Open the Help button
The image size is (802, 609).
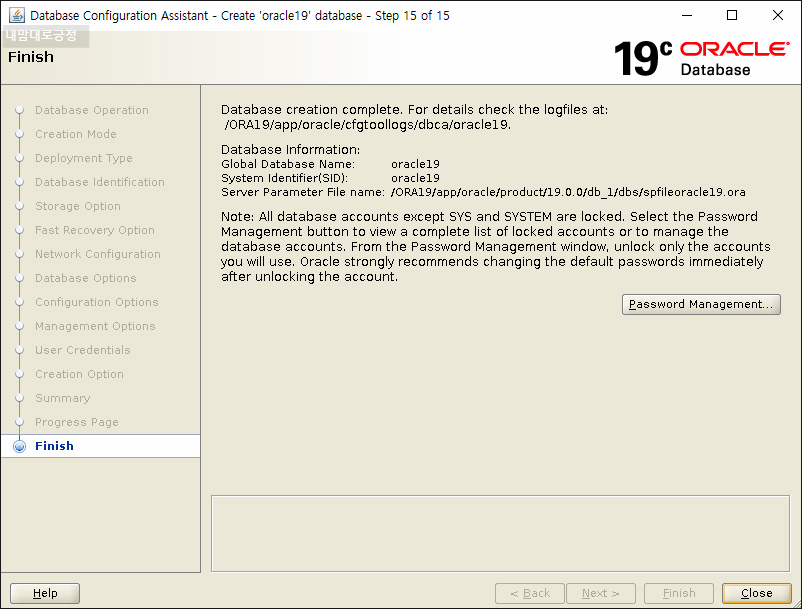point(45,593)
